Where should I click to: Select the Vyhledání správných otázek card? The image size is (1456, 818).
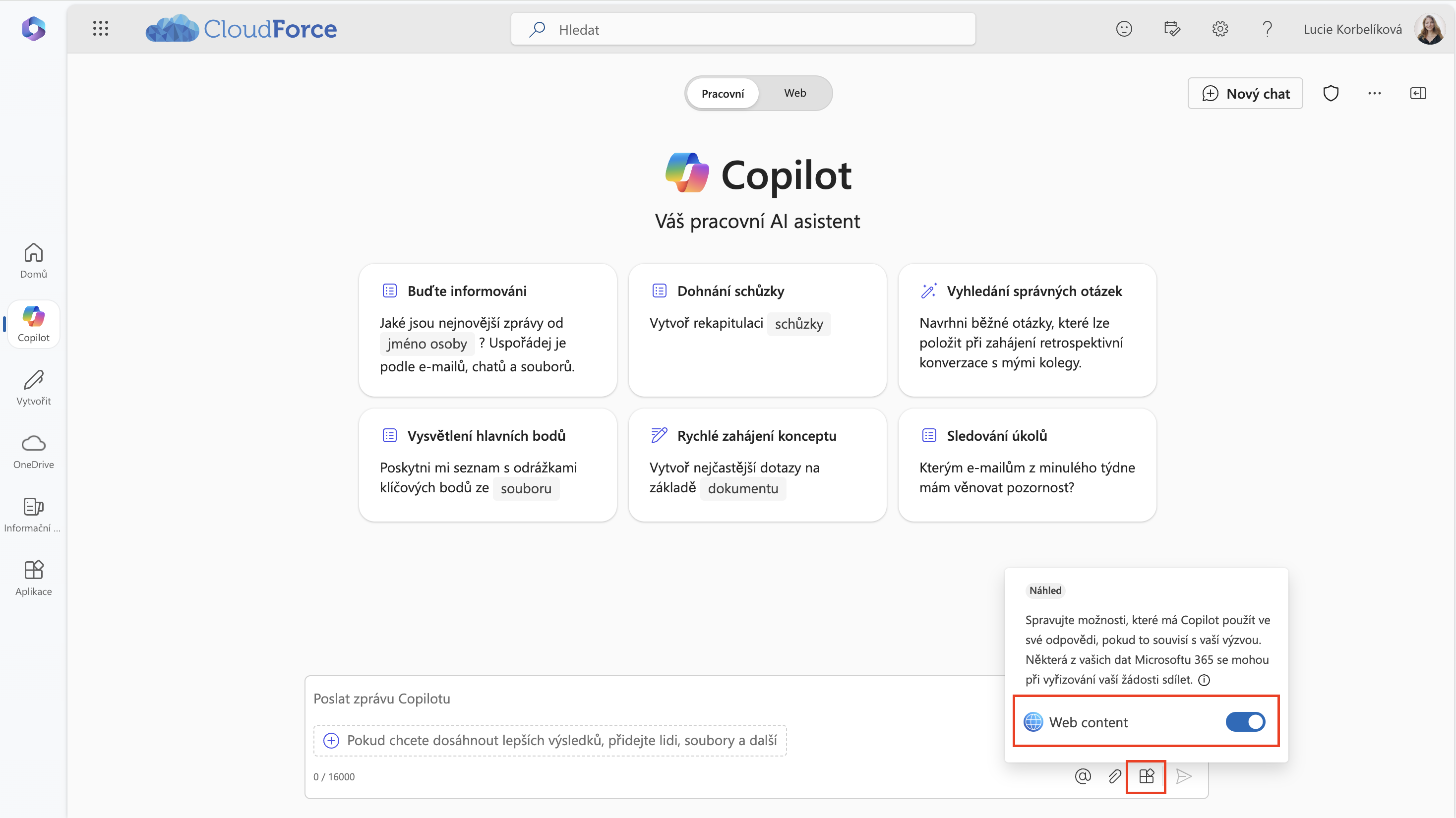(1027, 330)
